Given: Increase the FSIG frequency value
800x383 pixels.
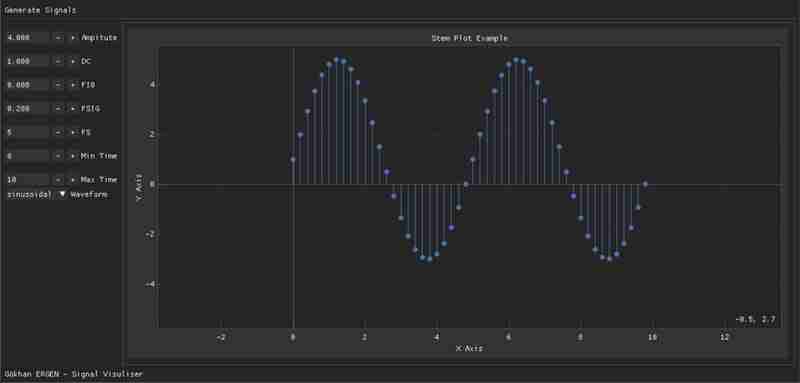Looking at the screenshot, I should coord(73,109).
